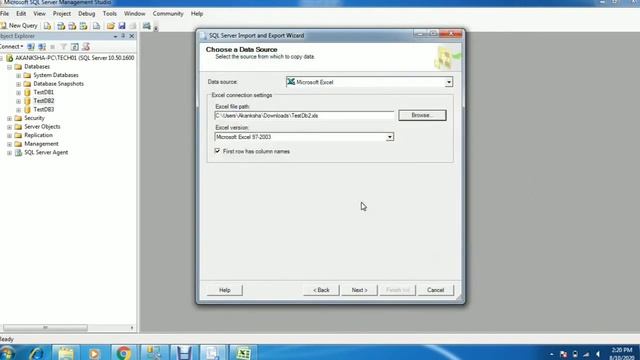Viewport: 640px width, 360px height.
Task: Collapse the Databases folder node
Action: tap(9, 67)
